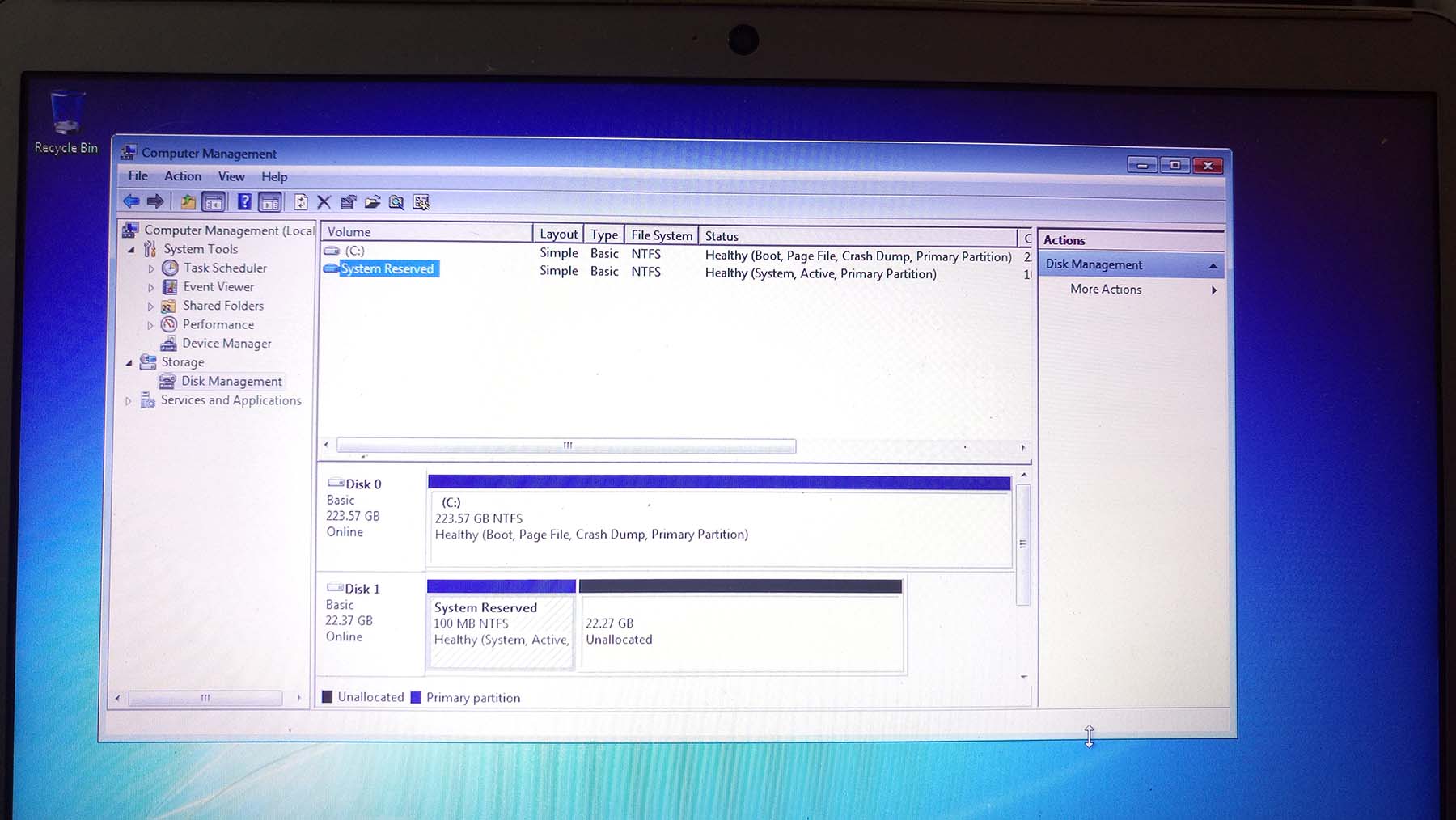Screen dimensions: 1456x820
Task: Select the 22.27 GB Unallocated space block
Action: (741, 625)
